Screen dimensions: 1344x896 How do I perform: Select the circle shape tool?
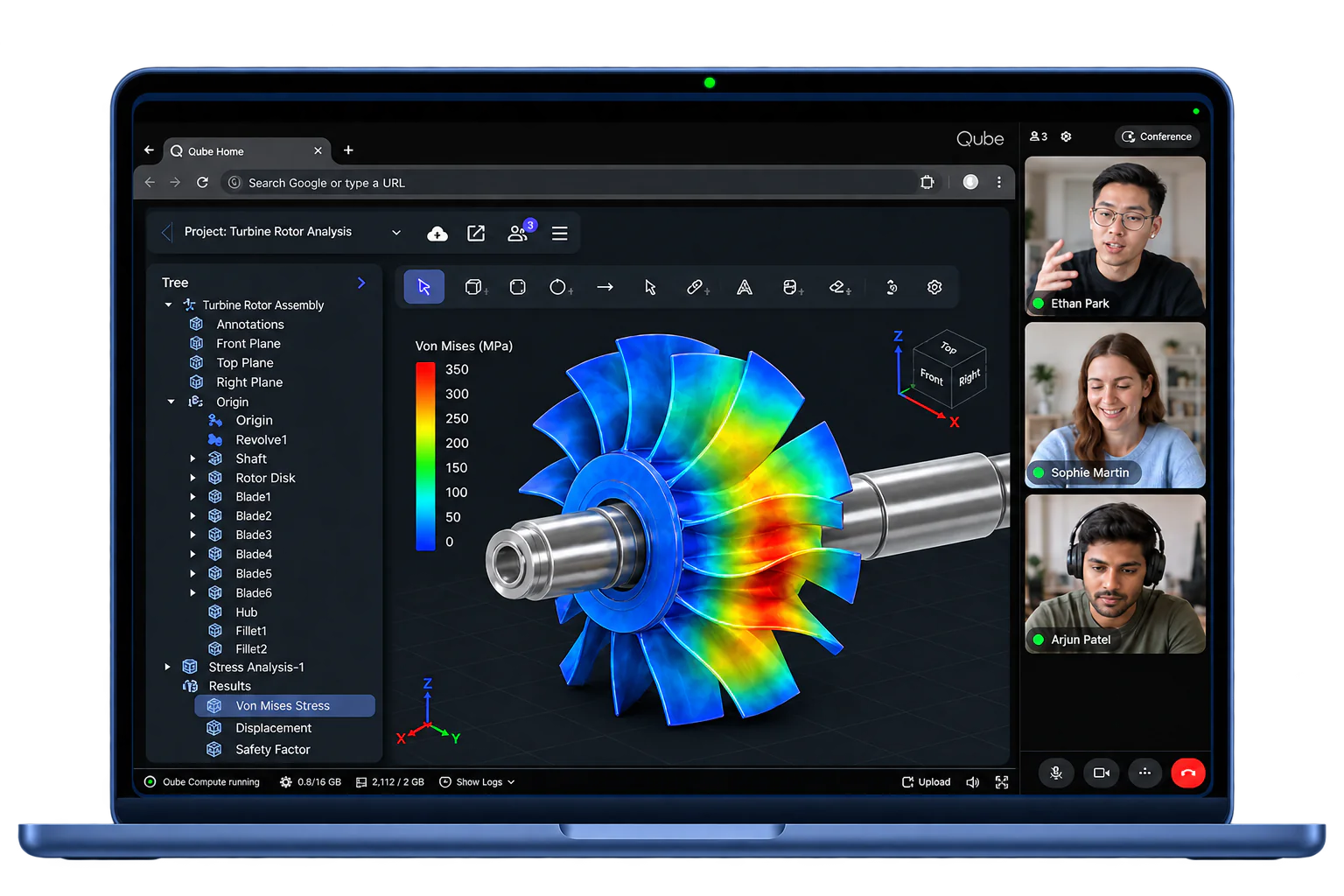[x=560, y=287]
